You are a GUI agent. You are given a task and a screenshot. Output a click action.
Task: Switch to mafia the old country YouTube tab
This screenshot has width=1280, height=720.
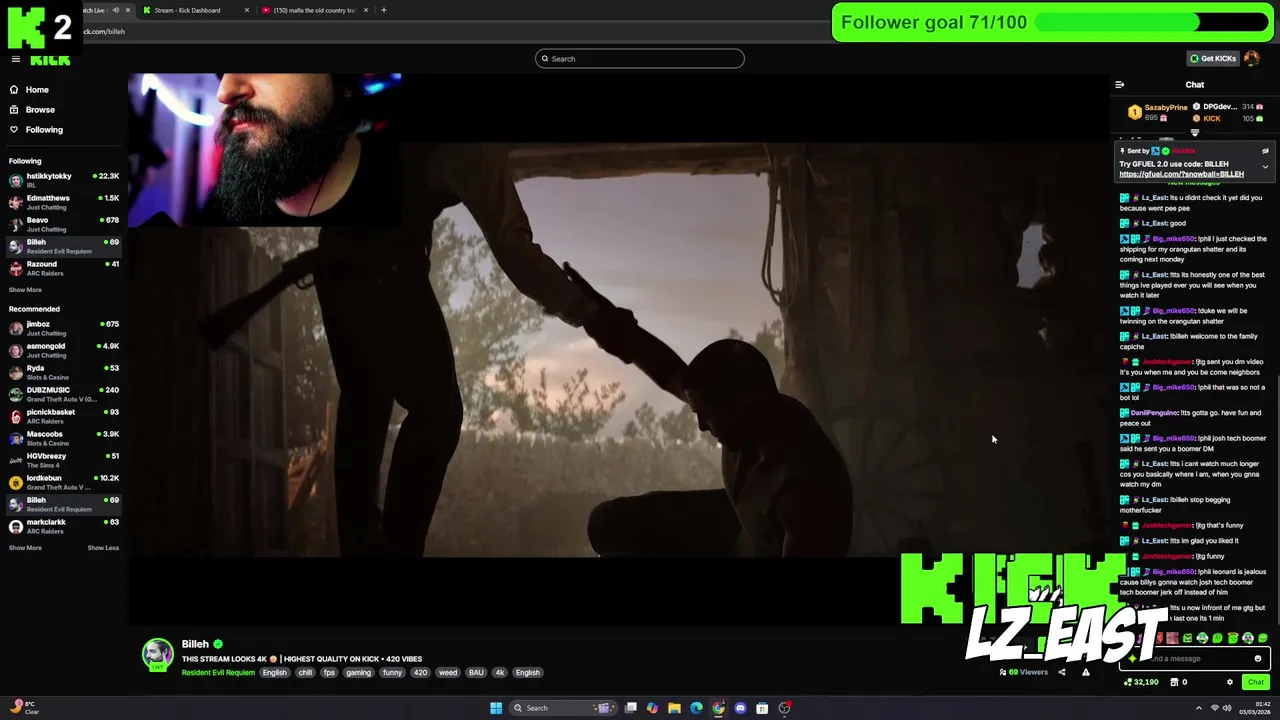[314, 10]
